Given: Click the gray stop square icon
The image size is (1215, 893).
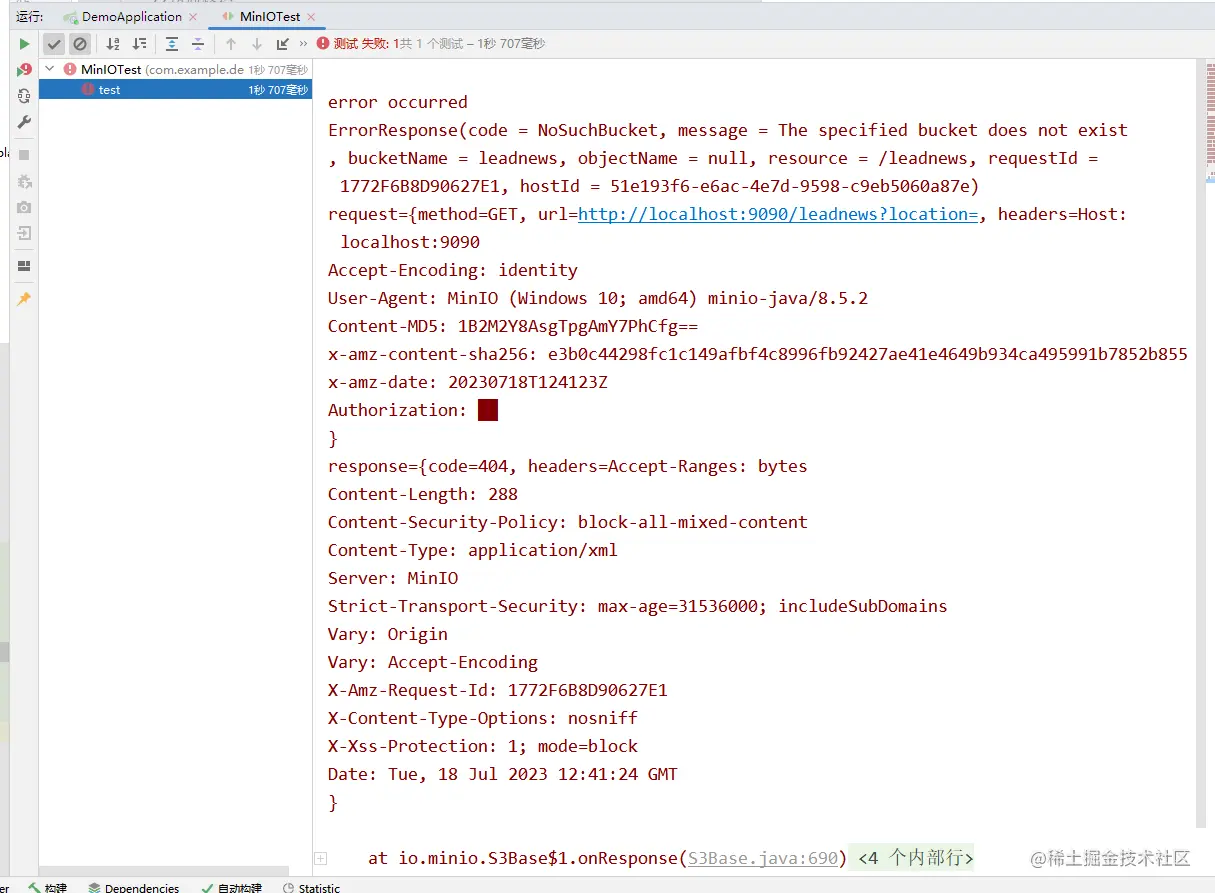Looking at the screenshot, I should (x=24, y=155).
